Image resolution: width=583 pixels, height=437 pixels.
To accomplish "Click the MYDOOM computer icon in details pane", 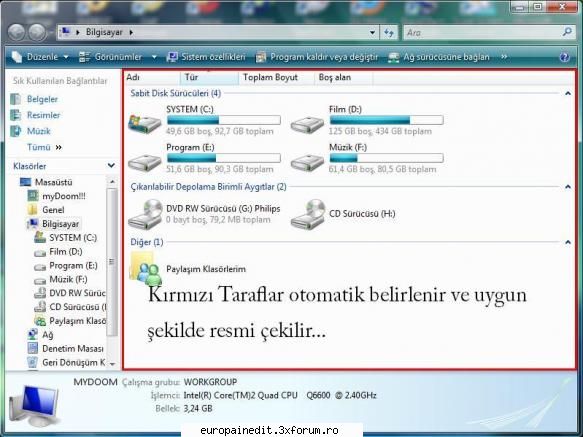I will [x=35, y=405].
